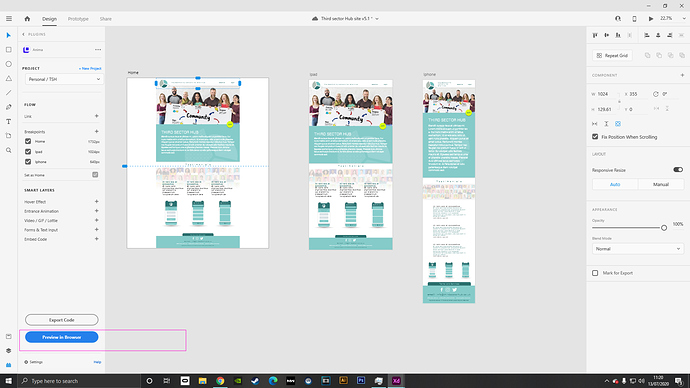Click the Export Code button

62,320
